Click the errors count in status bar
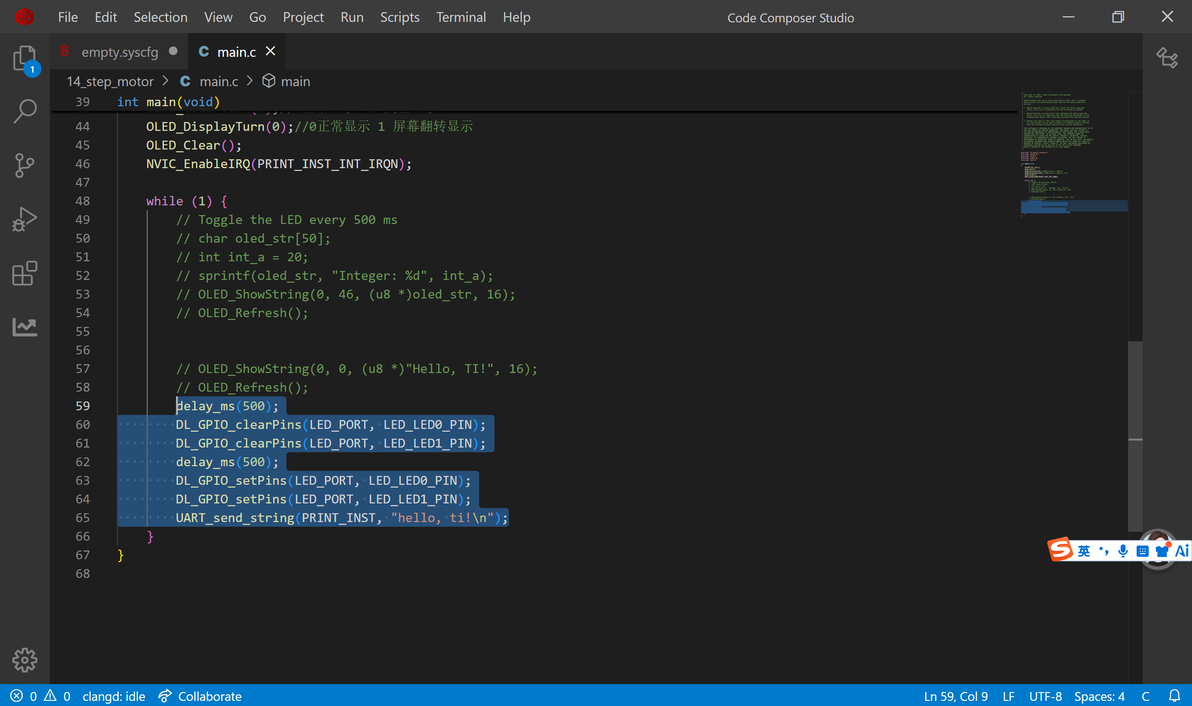 pos(24,695)
